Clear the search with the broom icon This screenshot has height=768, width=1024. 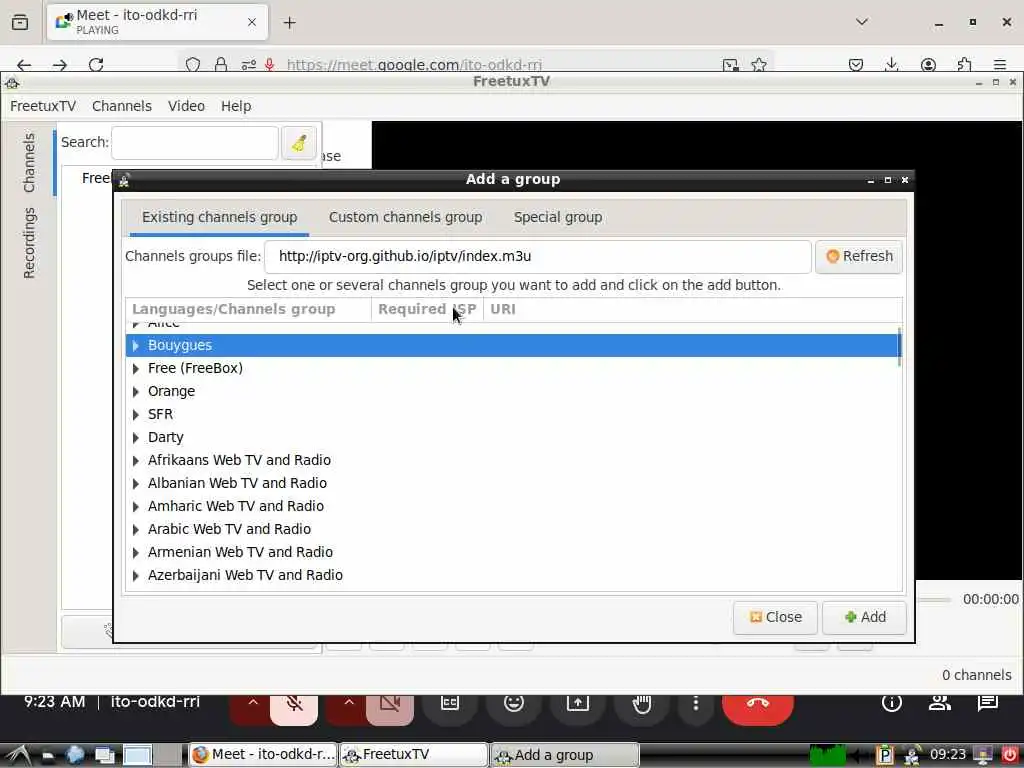tap(299, 142)
